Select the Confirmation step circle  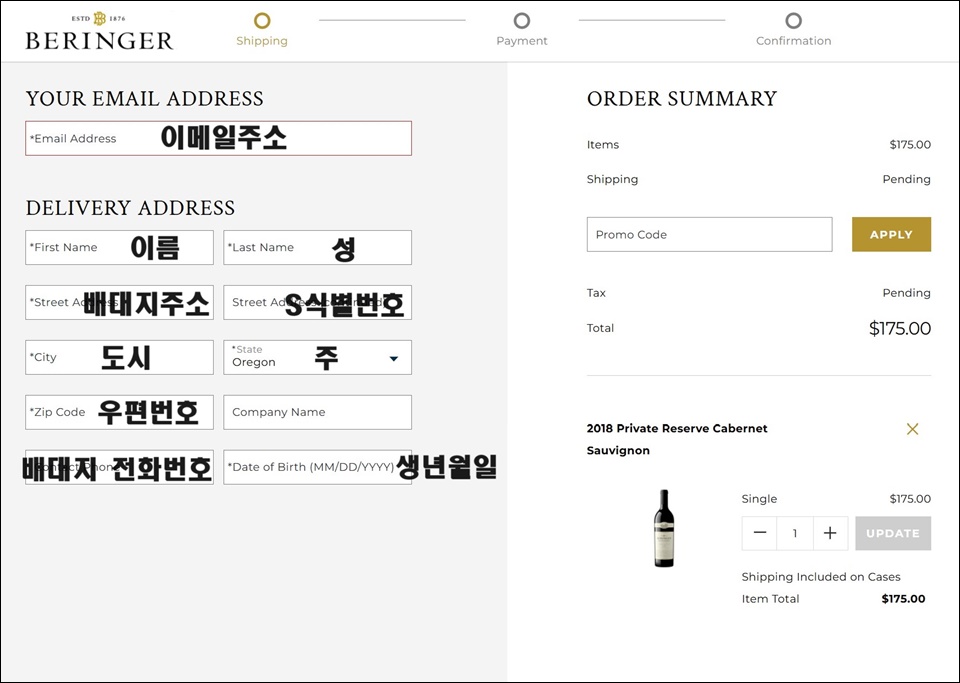coord(793,21)
